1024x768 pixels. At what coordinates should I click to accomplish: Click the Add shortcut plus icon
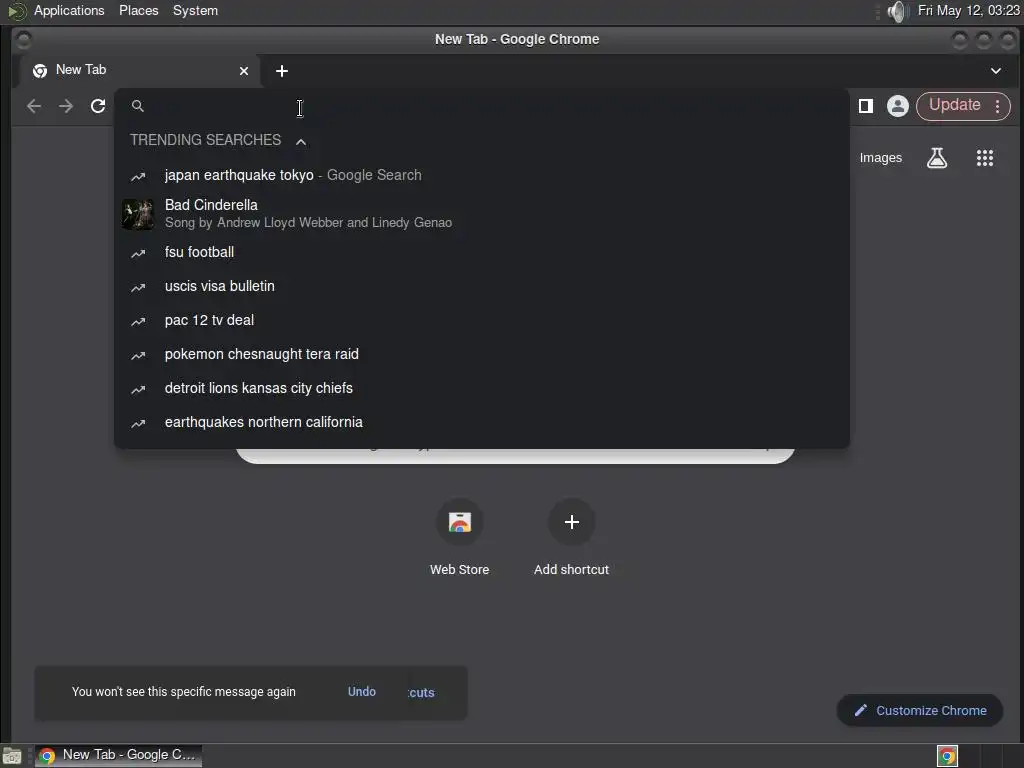[571, 522]
